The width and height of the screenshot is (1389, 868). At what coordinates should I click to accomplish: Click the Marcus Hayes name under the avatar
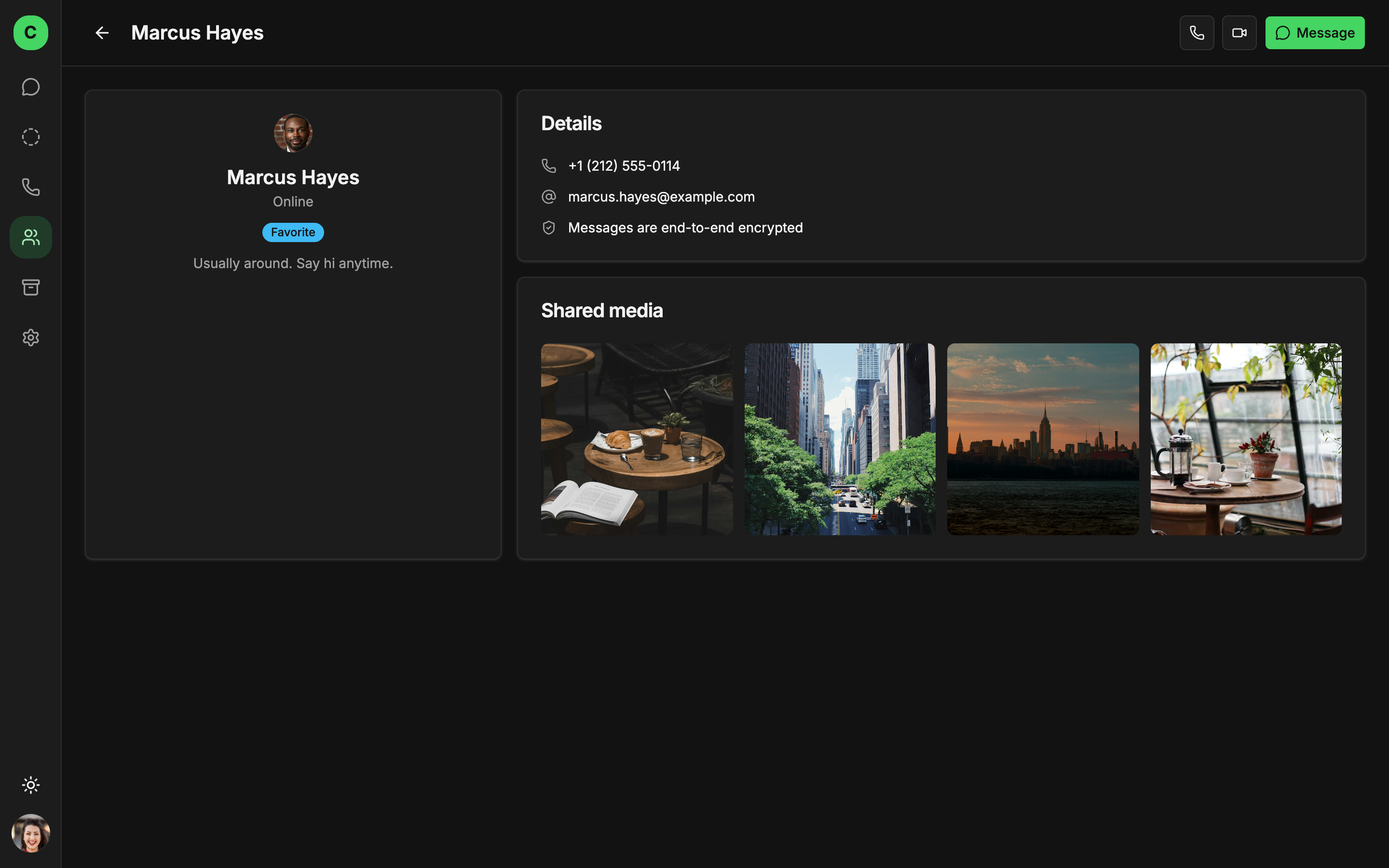coord(293,177)
